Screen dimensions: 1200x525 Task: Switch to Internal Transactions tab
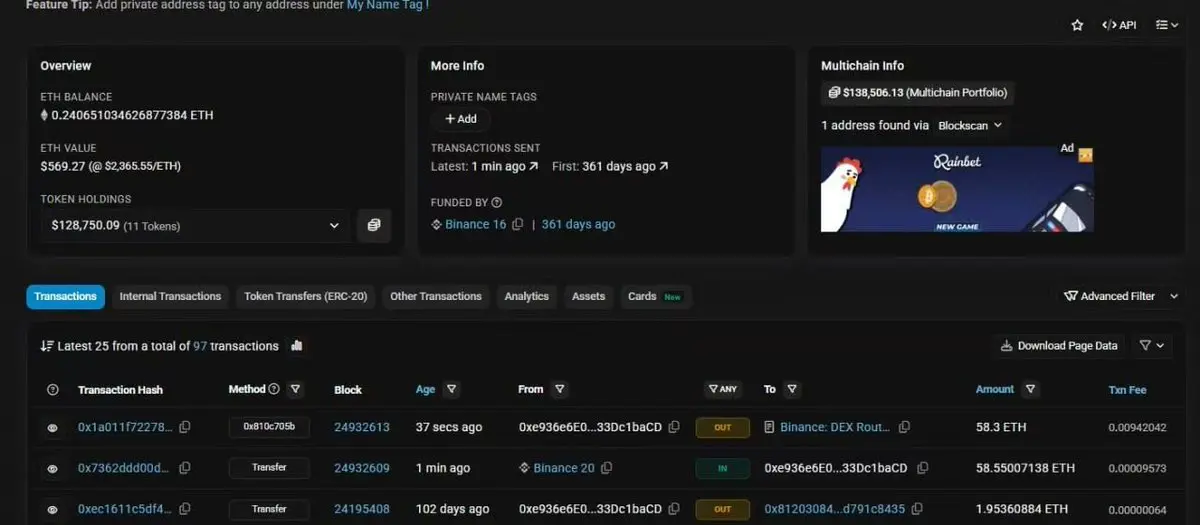[170, 296]
